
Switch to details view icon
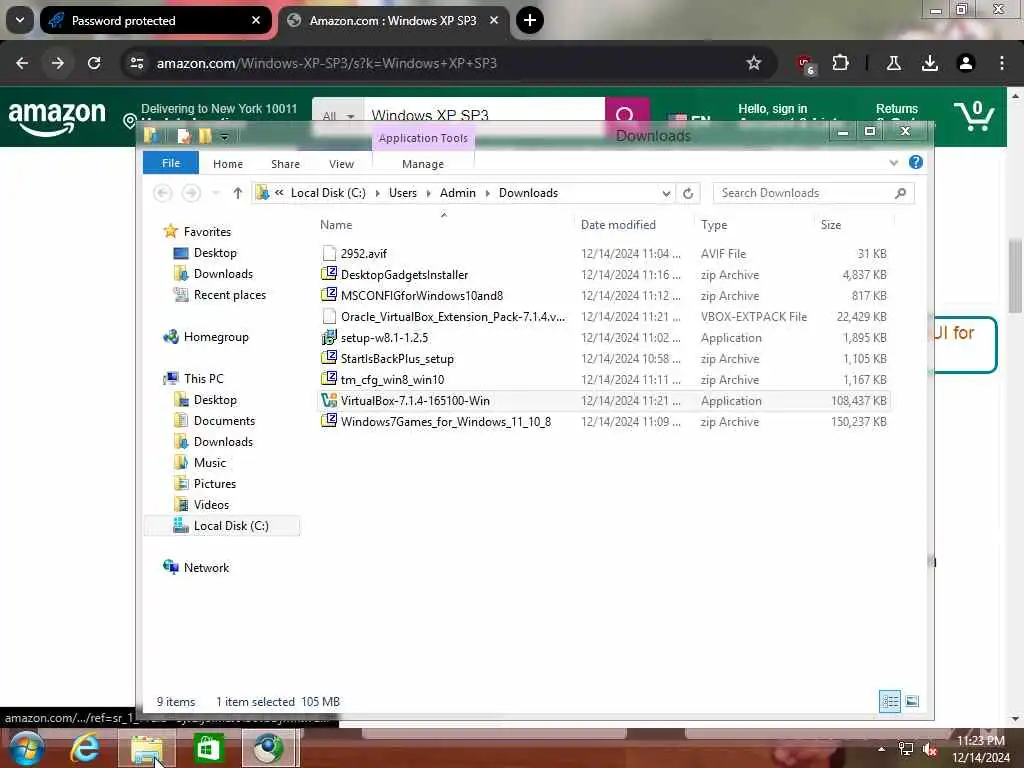[x=889, y=701]
